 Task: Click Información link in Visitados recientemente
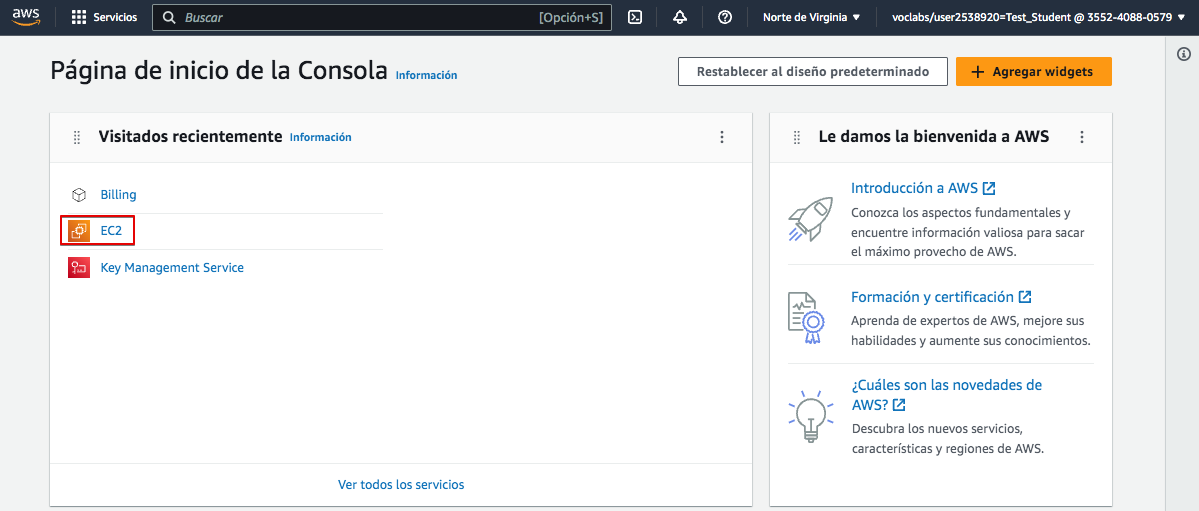pyautogui.click(x=320, y=137)
